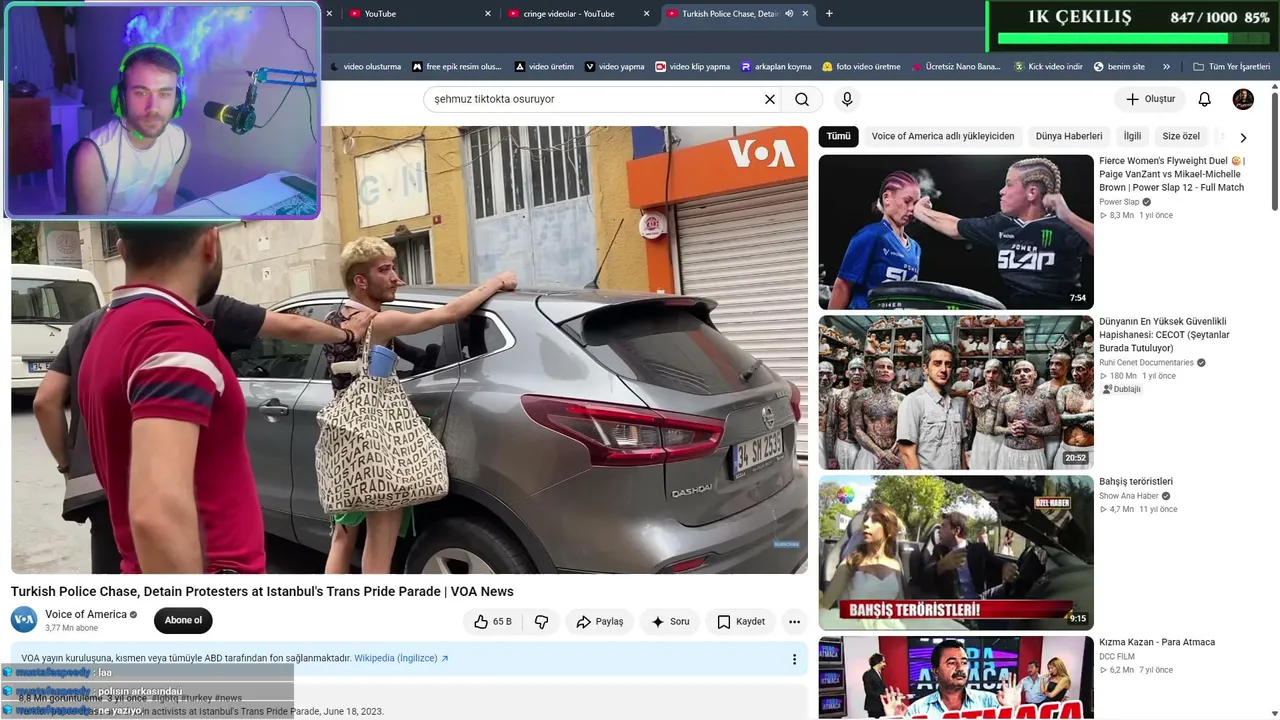Select the 'Tümü' filter chip

click(x=838, y=136)
